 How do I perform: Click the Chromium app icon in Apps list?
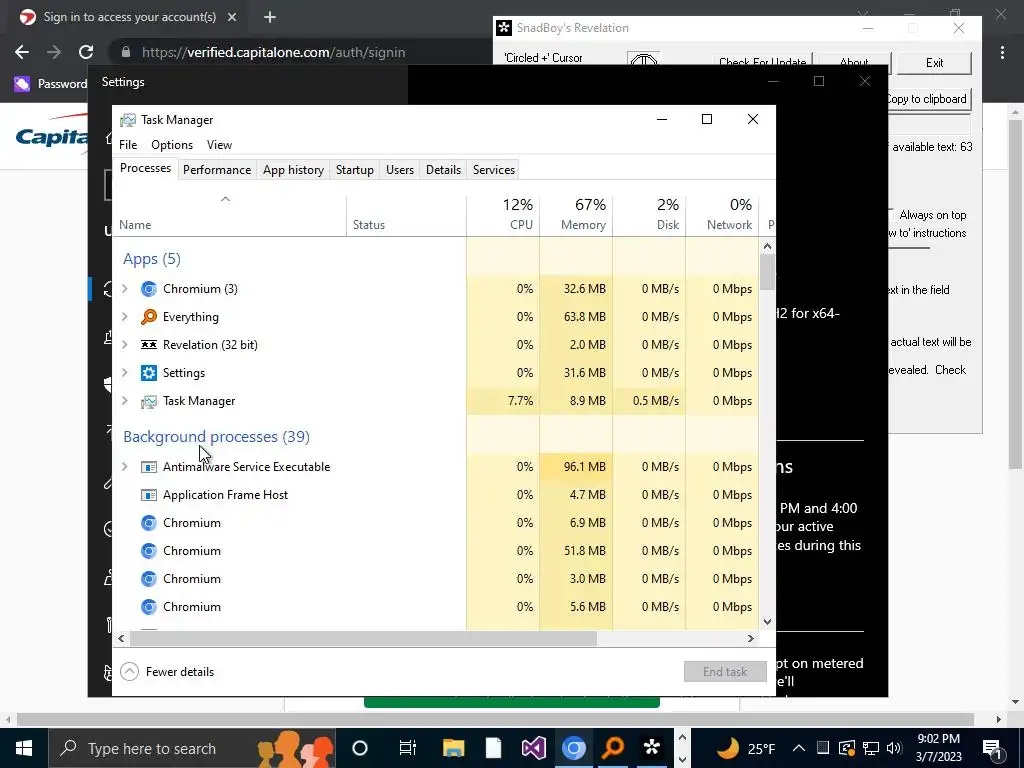149,289
